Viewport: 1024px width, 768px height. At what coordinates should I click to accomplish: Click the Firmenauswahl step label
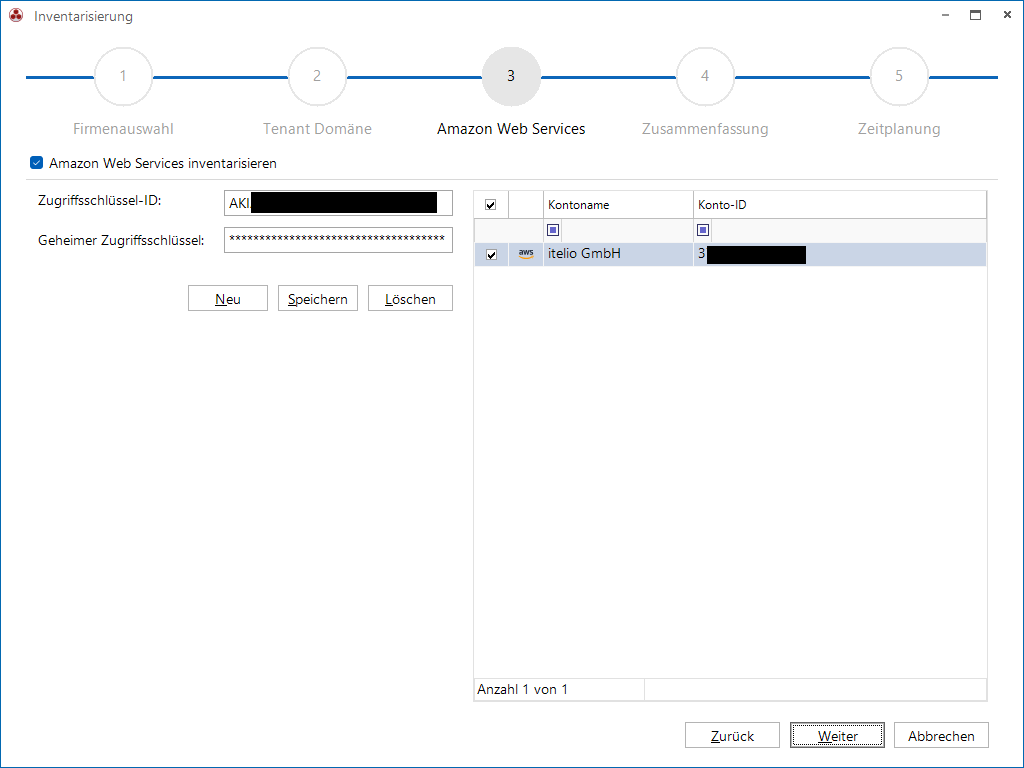point(123,129)
